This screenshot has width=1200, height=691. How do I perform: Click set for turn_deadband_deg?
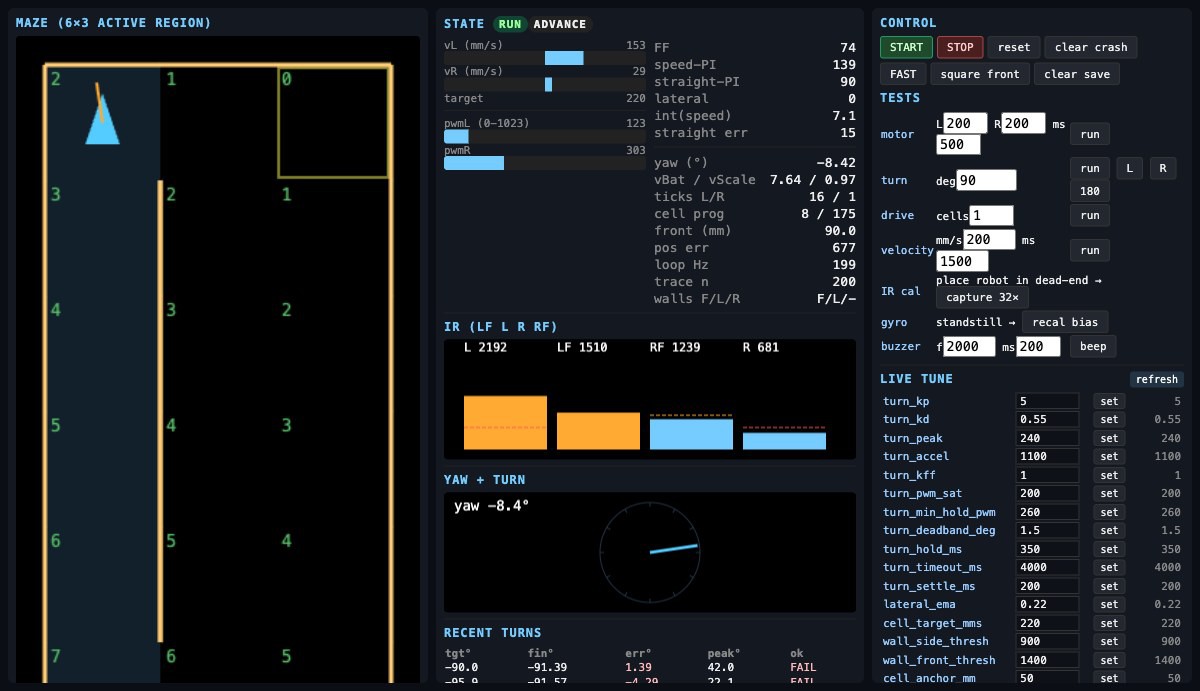click(x=1109, y=530)
